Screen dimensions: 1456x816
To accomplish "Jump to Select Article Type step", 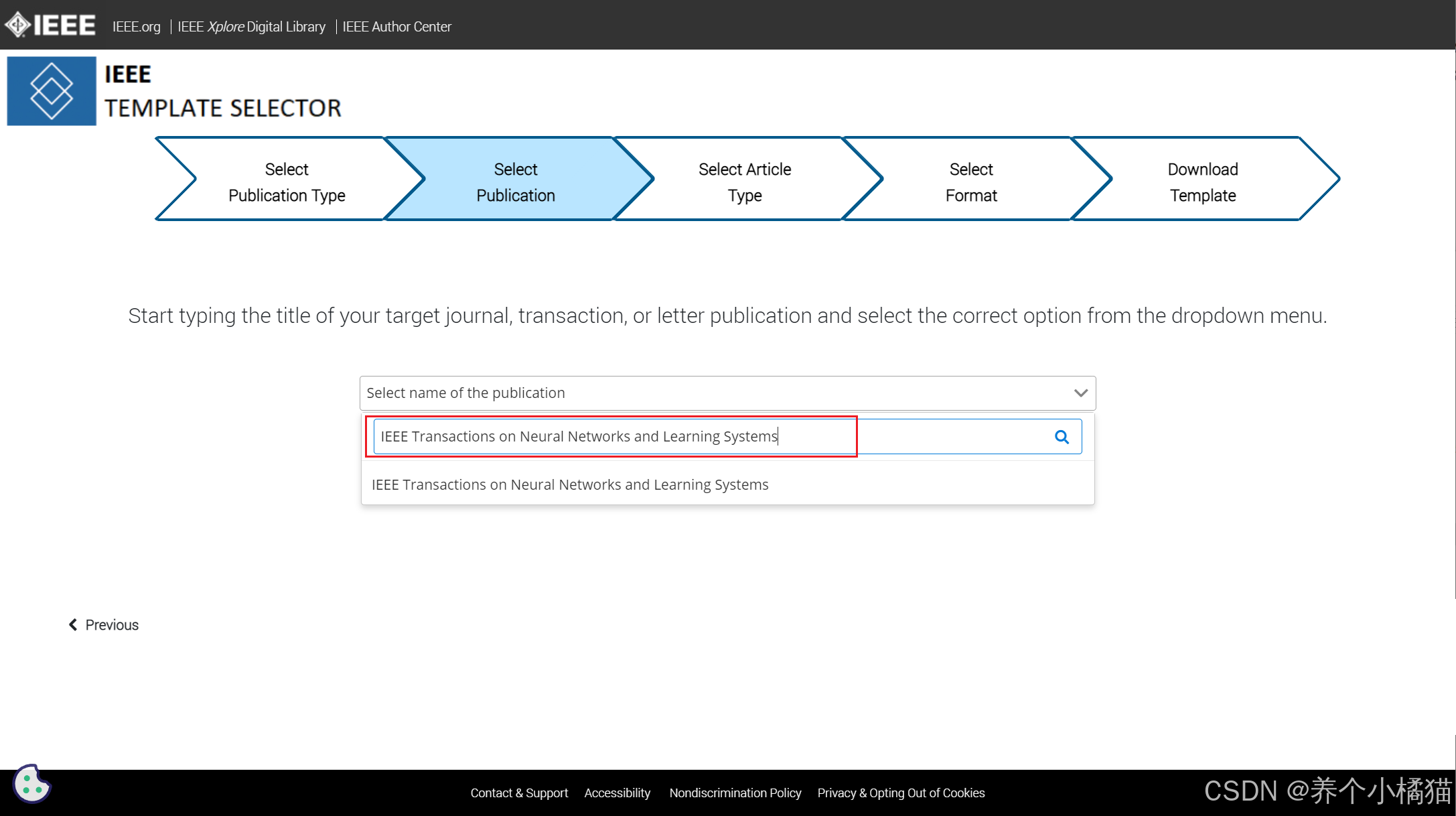I will point(744,182).
